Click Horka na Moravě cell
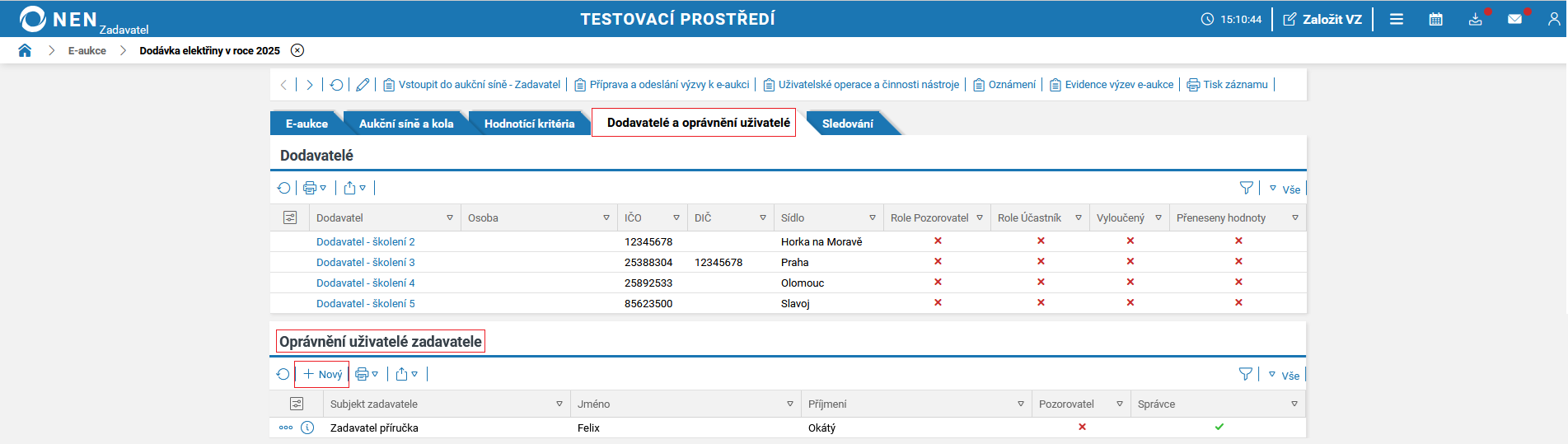1568x444 pixels. pyautogui.click(x=821, y=242)
